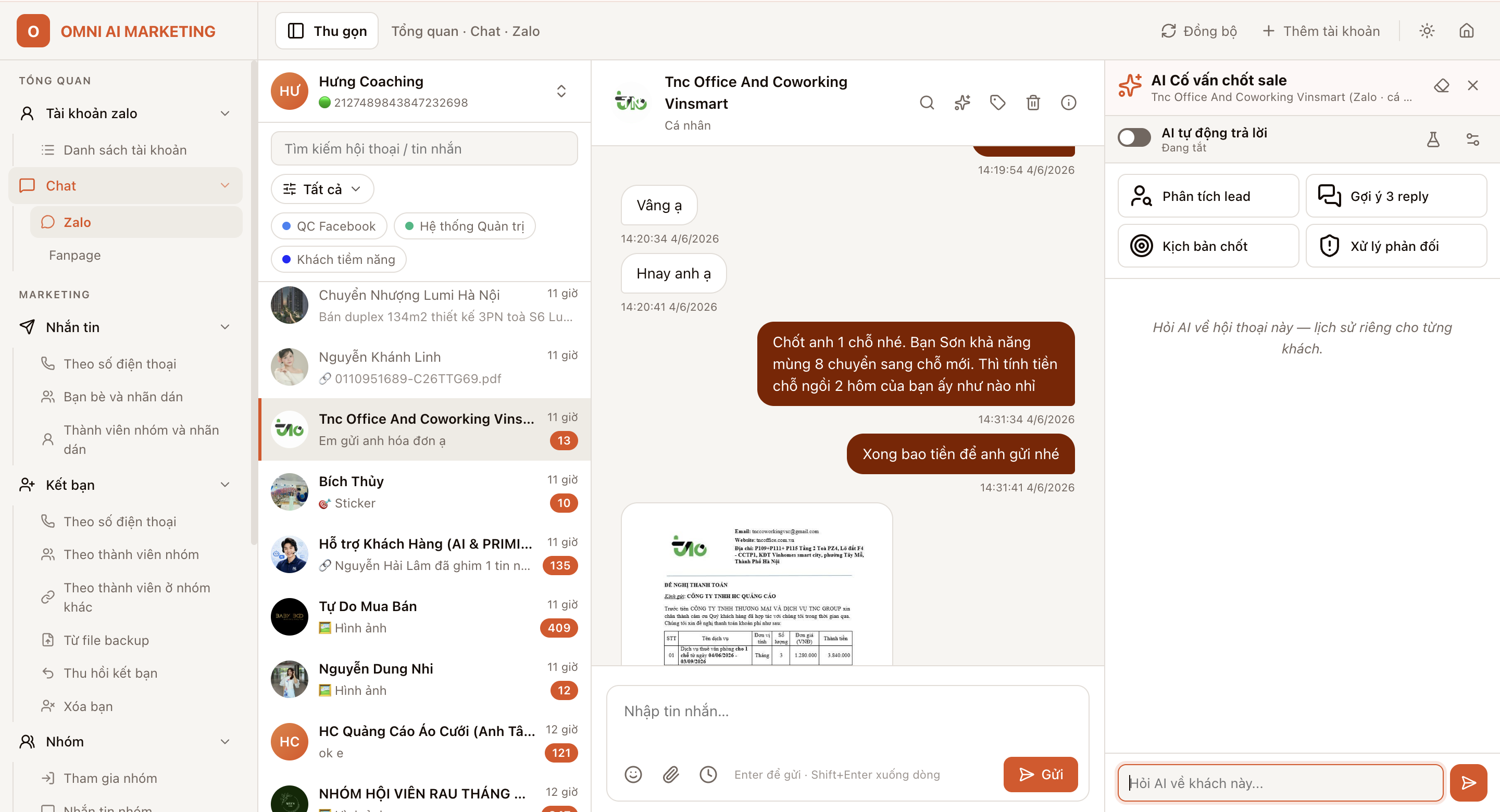The width and height of the screenshot is (1500, 812).
Task: Click Hưng Coaching account avatar
Action: tap(290, 91)
